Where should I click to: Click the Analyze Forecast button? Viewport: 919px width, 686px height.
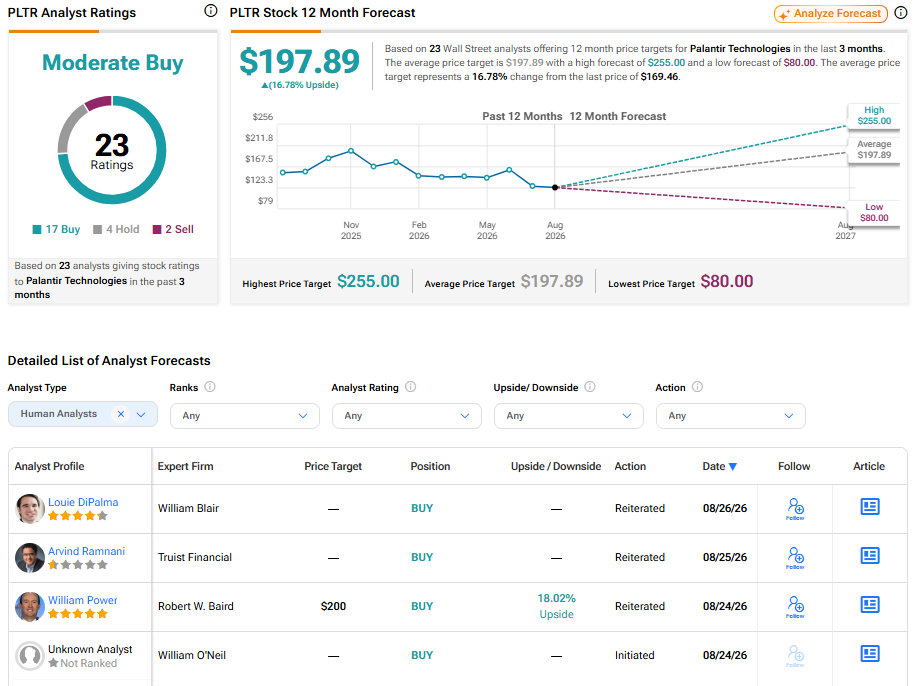(x=831, y=13)
